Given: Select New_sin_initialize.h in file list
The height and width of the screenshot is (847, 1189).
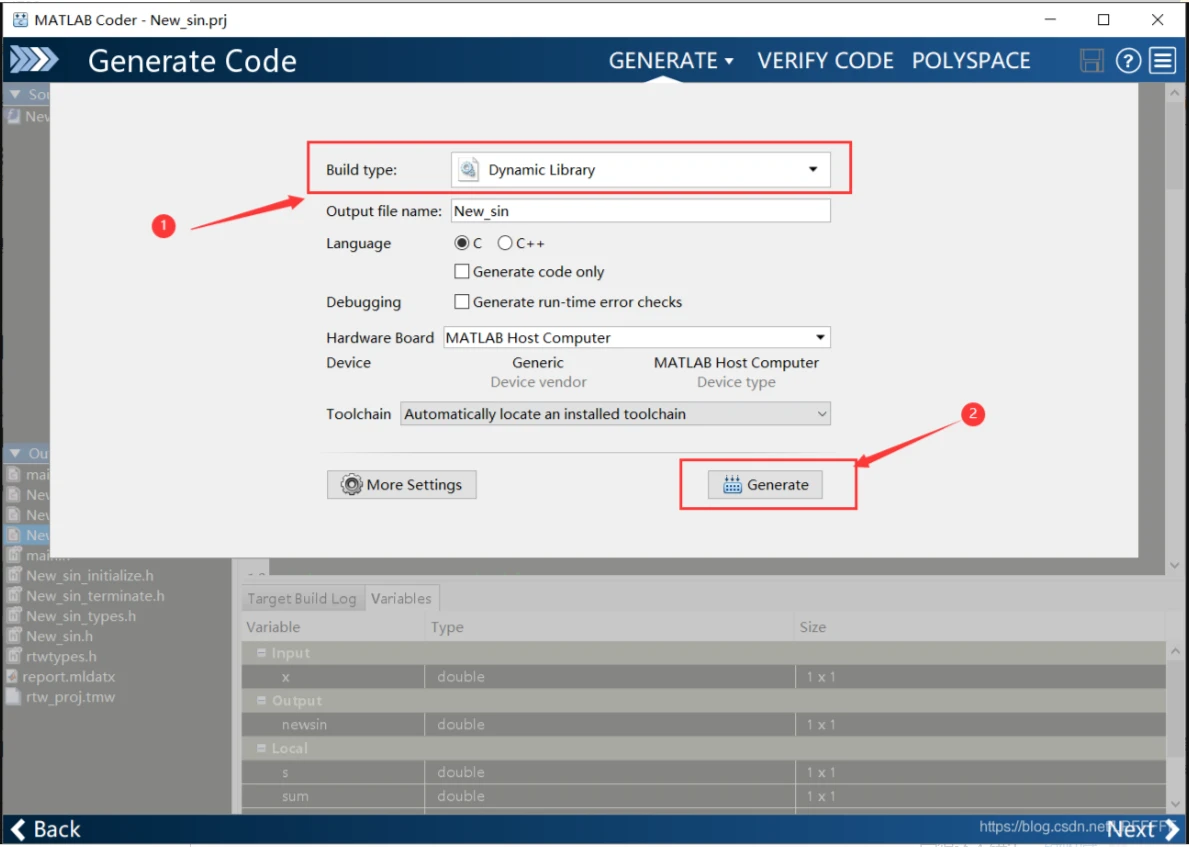Looking at the screenshot, I should point(89,576).
